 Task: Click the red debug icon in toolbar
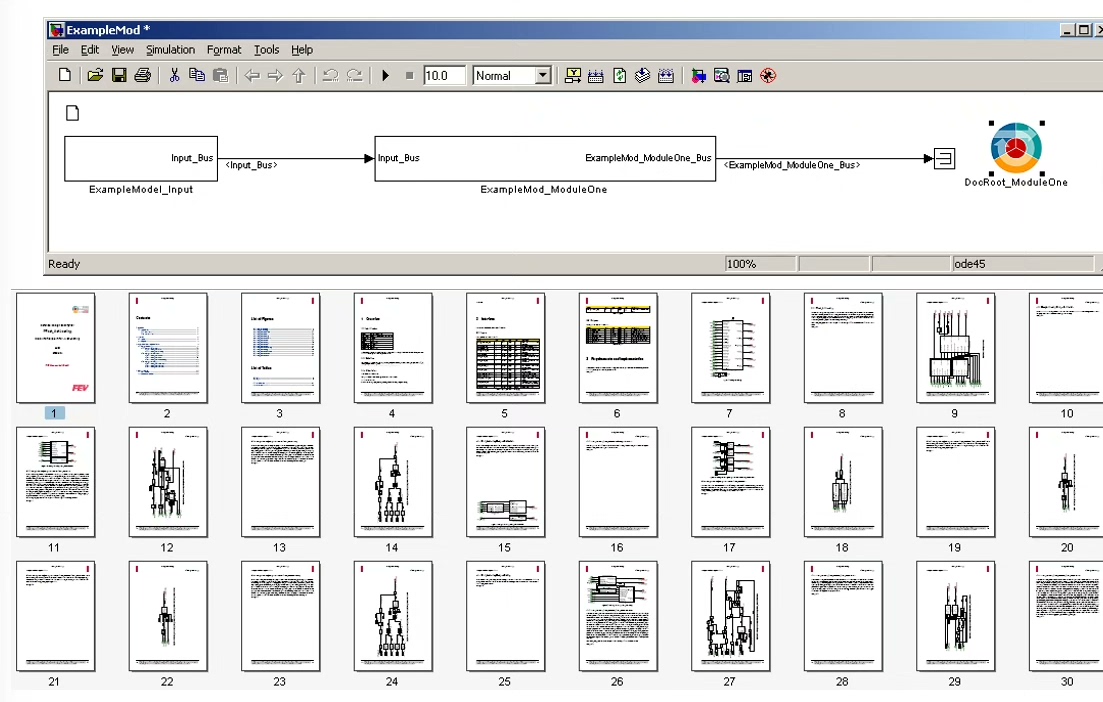click(768, 75)
